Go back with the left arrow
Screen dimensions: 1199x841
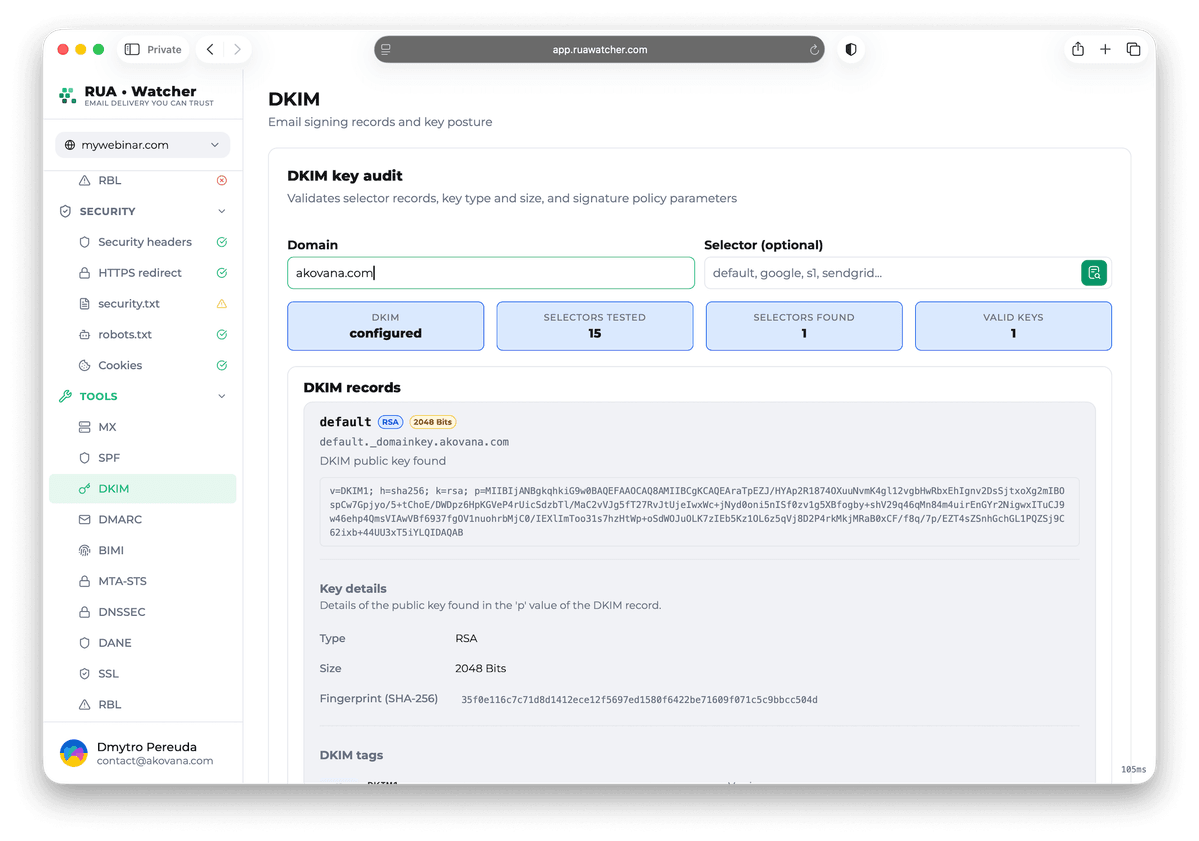(210, 49)
